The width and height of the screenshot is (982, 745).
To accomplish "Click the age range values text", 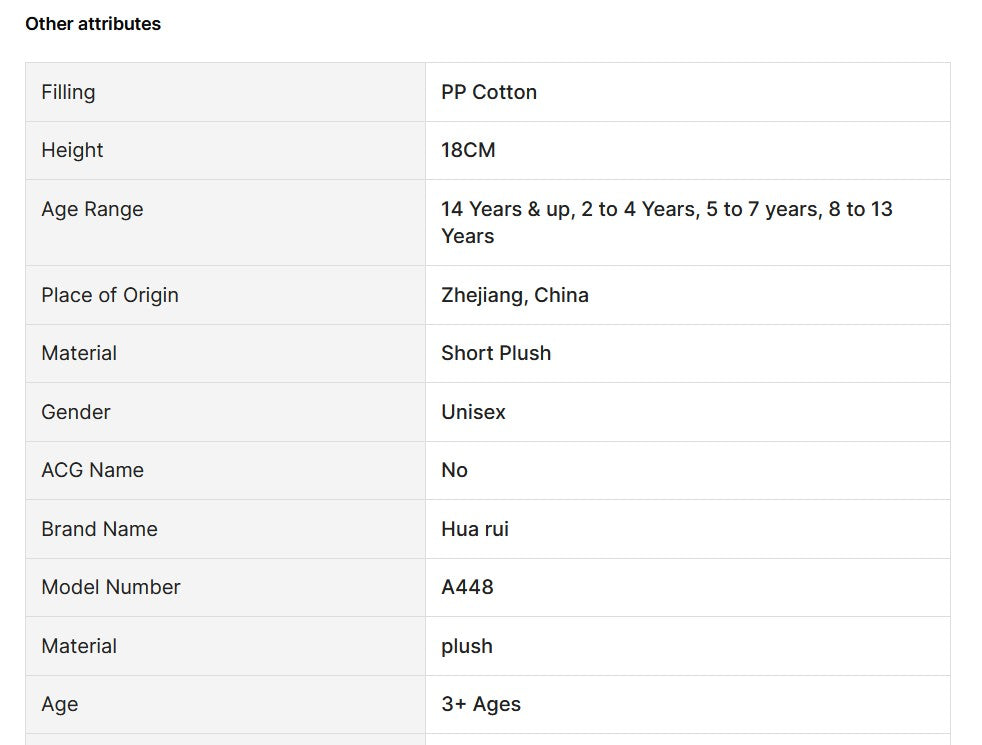I will click(666, 222).
